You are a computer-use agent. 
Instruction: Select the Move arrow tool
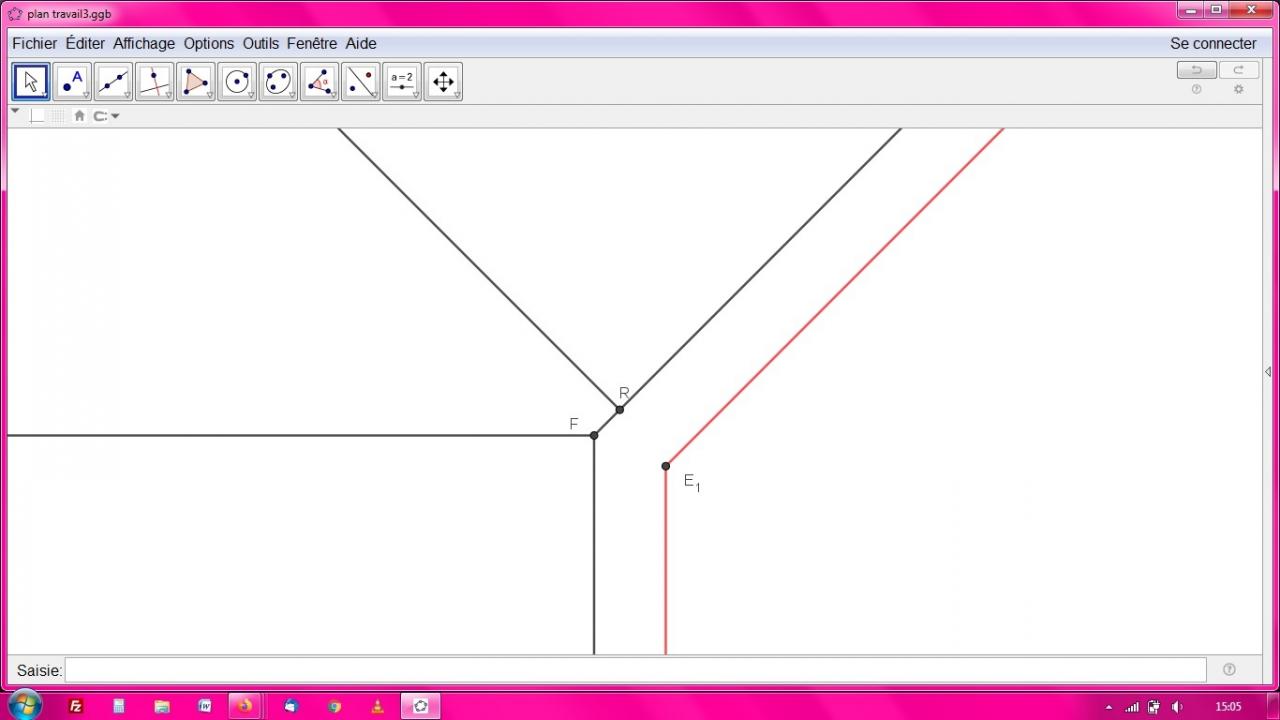(x=31, y=82)
